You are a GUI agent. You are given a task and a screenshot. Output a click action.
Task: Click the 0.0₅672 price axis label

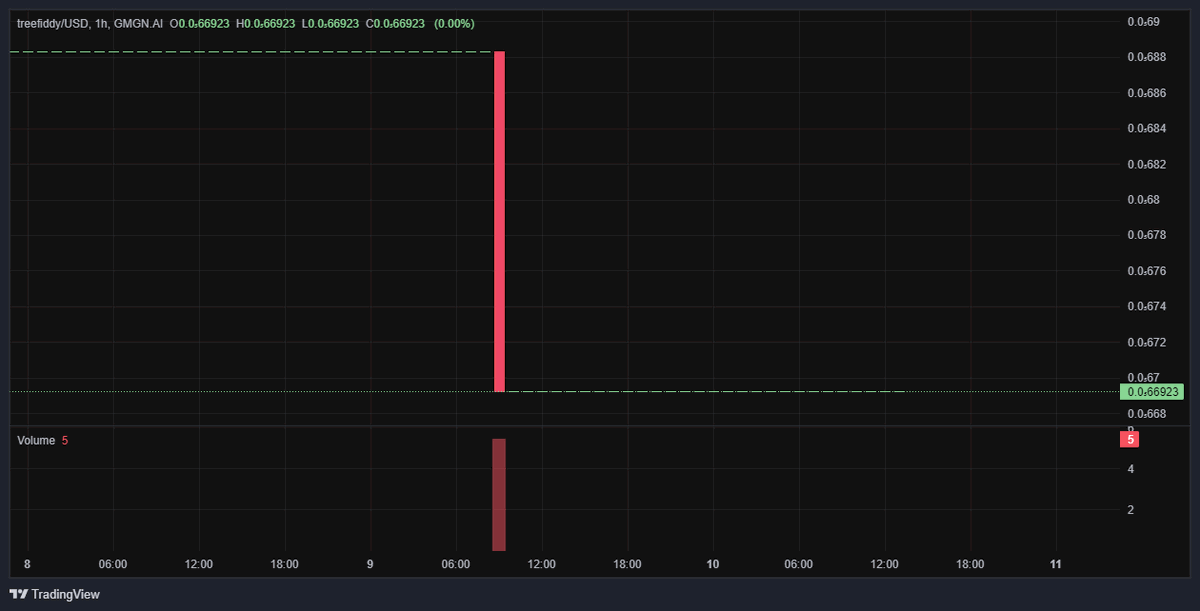pos(1146,342)
